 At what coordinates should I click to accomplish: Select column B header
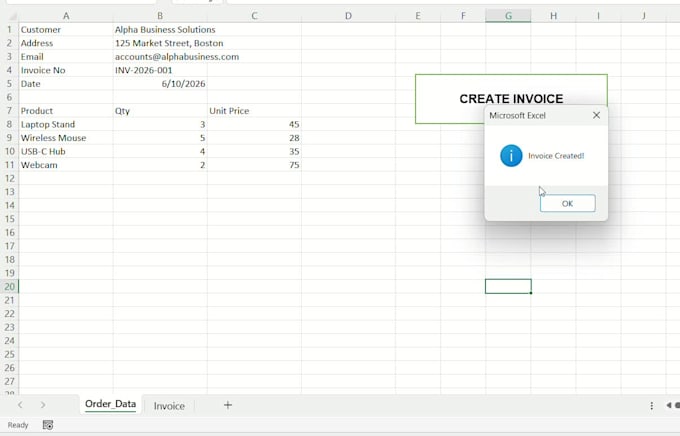coord(160,16)
